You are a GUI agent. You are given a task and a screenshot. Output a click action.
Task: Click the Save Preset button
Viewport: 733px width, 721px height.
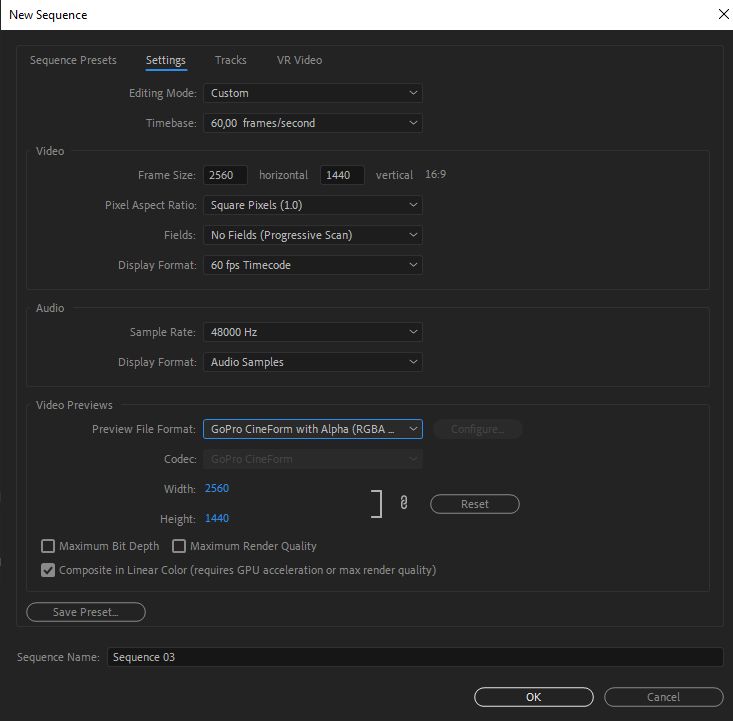86,612
